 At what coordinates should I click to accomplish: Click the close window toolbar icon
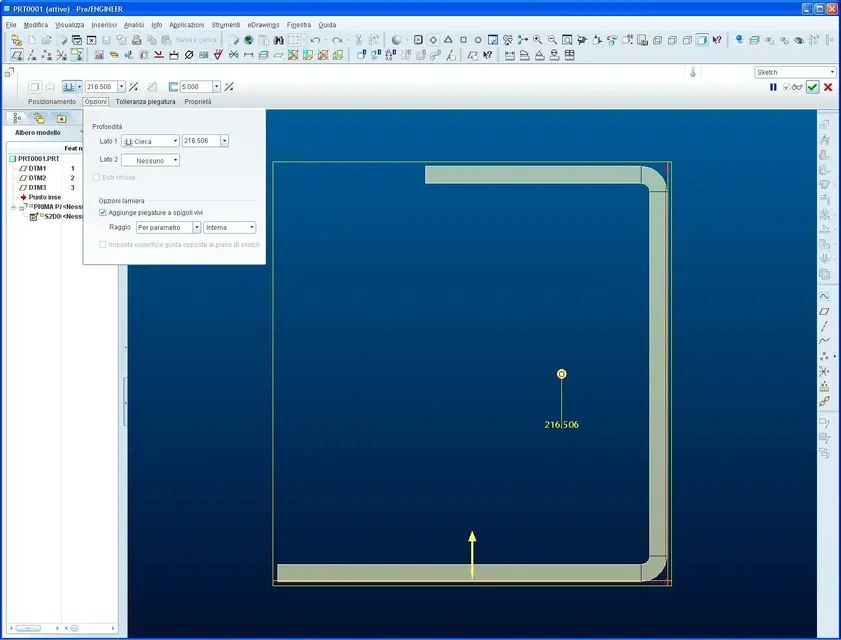tap(92, 40)
